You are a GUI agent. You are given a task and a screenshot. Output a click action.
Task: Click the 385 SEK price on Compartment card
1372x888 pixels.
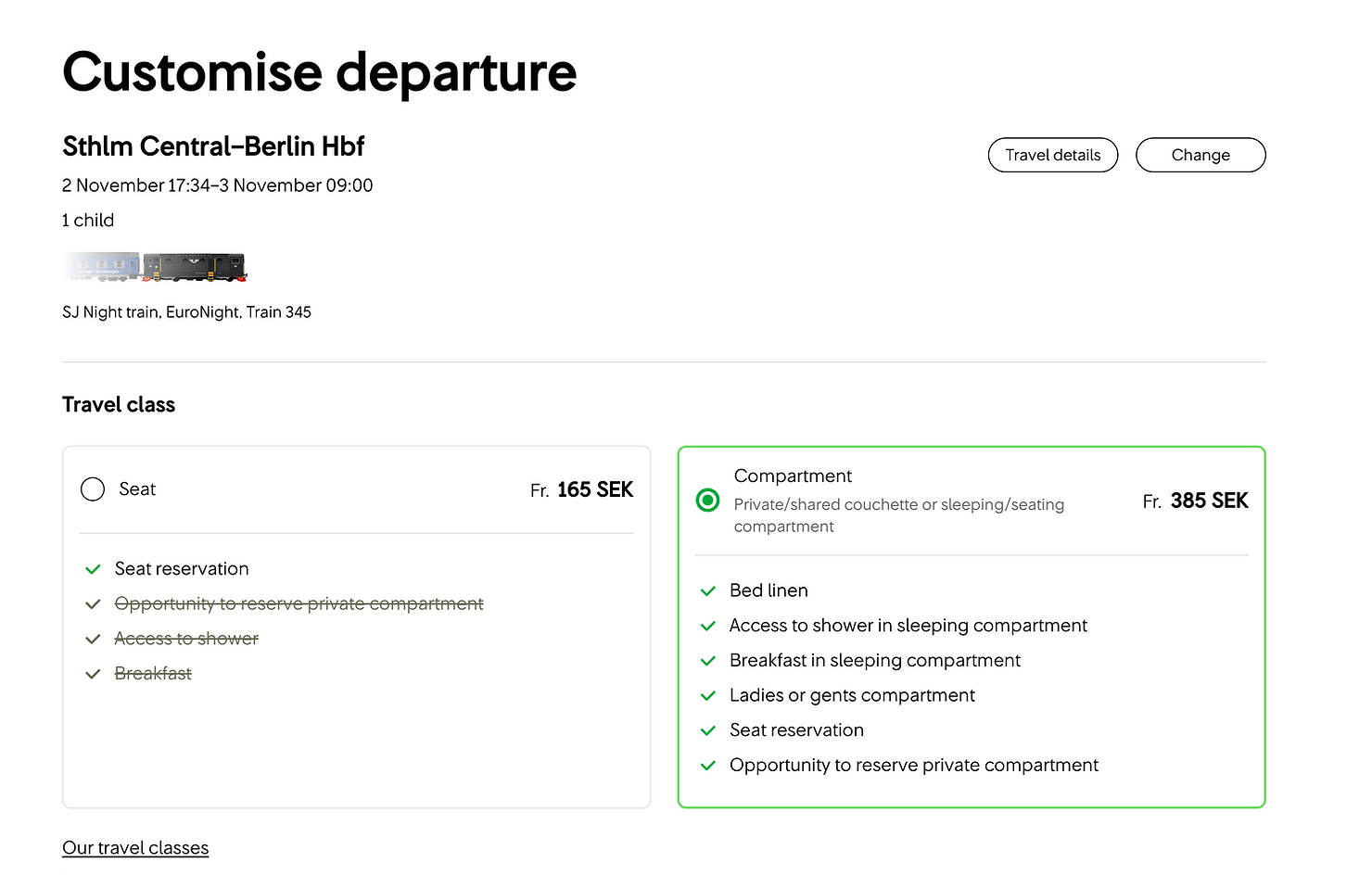click(1209, 501)
